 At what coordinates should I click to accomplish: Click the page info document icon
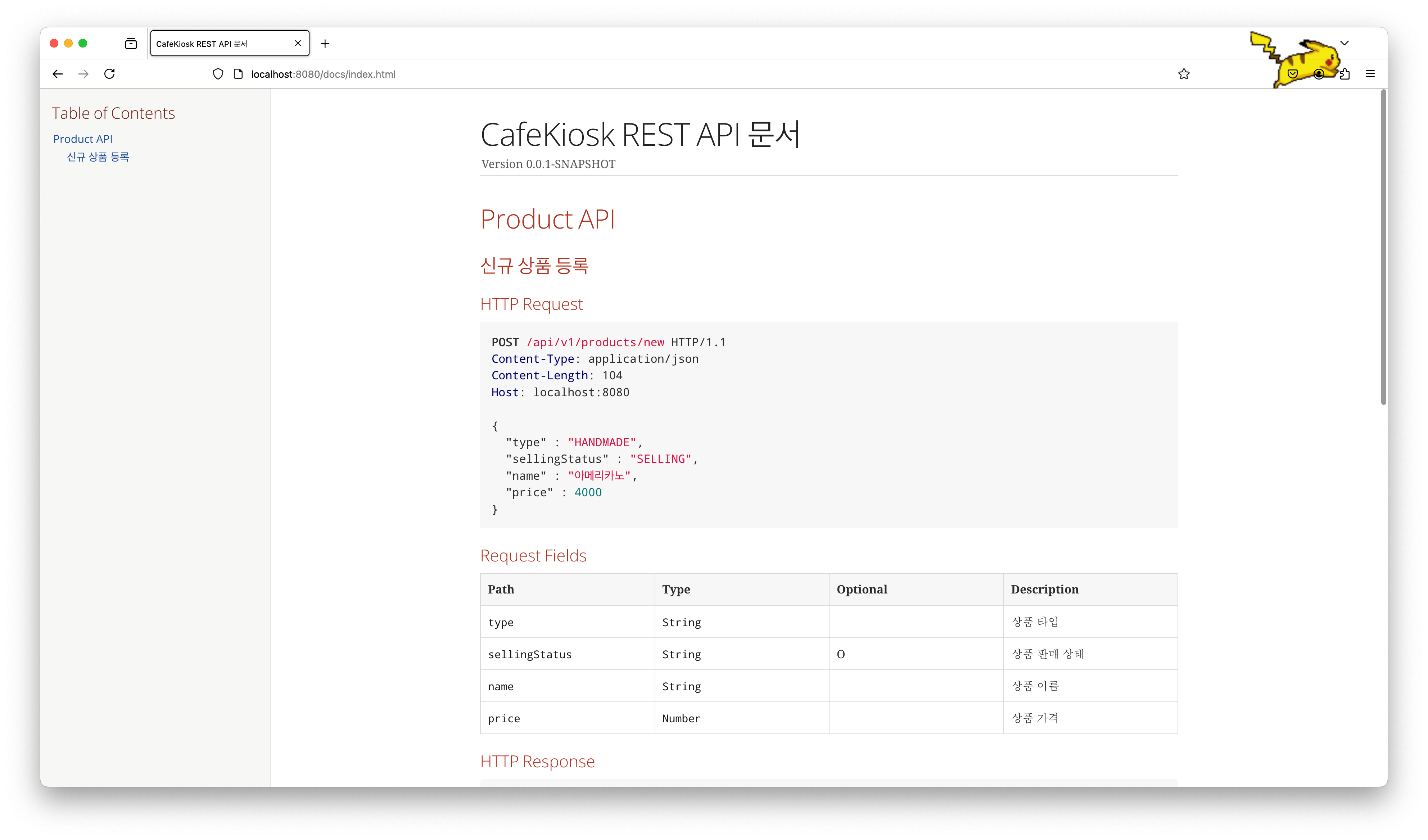(x=238, y=74)
